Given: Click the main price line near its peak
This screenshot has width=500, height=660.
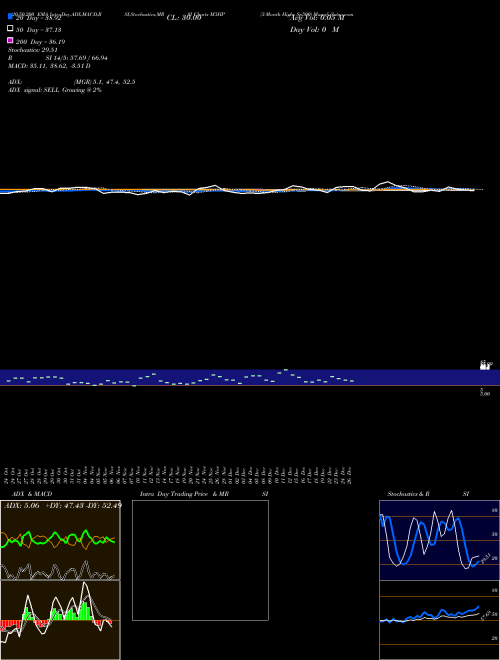Looking at the screenshot, I should [x=388, y=182].
